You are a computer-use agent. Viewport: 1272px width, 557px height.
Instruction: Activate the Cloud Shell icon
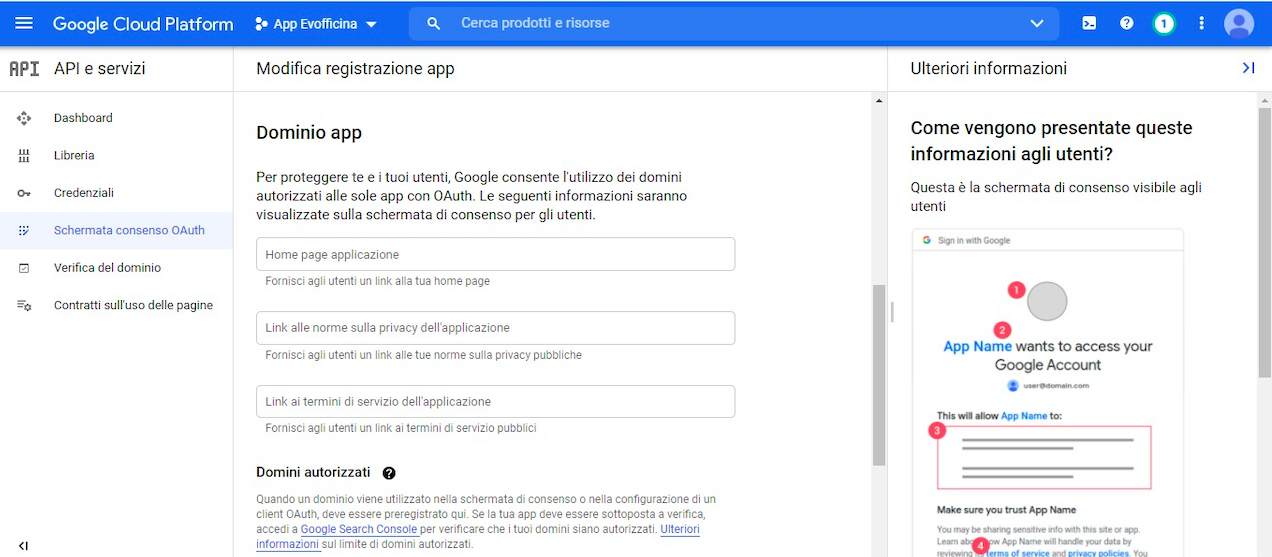(1089, 23)
